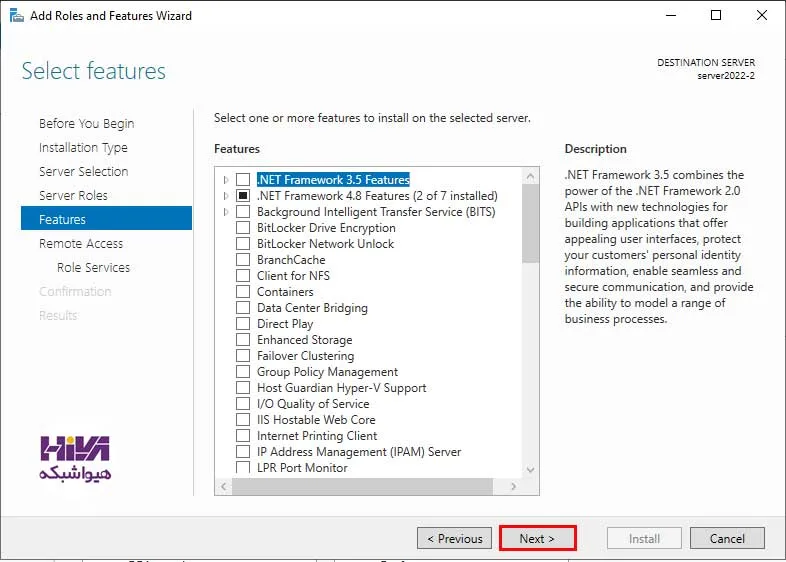Screen dimensions: 786x562
Task: Select '.NET Framework 3.5 Features' label
Action: tap(333, 179)
